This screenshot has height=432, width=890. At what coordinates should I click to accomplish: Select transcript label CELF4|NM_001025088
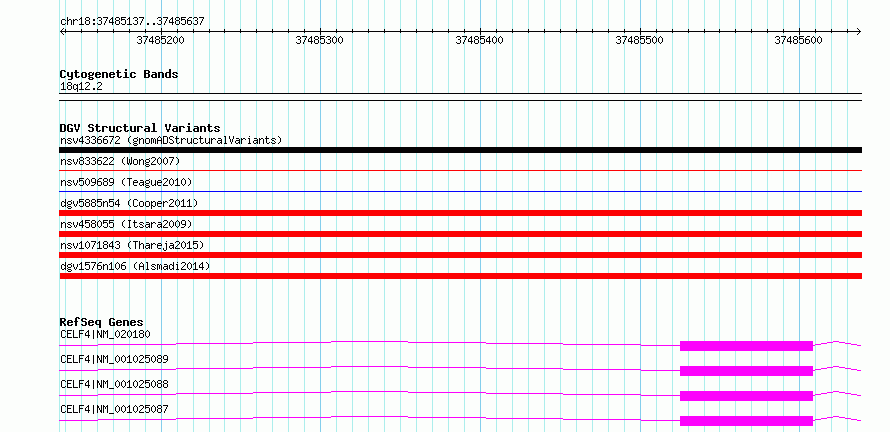click(114, 384)
